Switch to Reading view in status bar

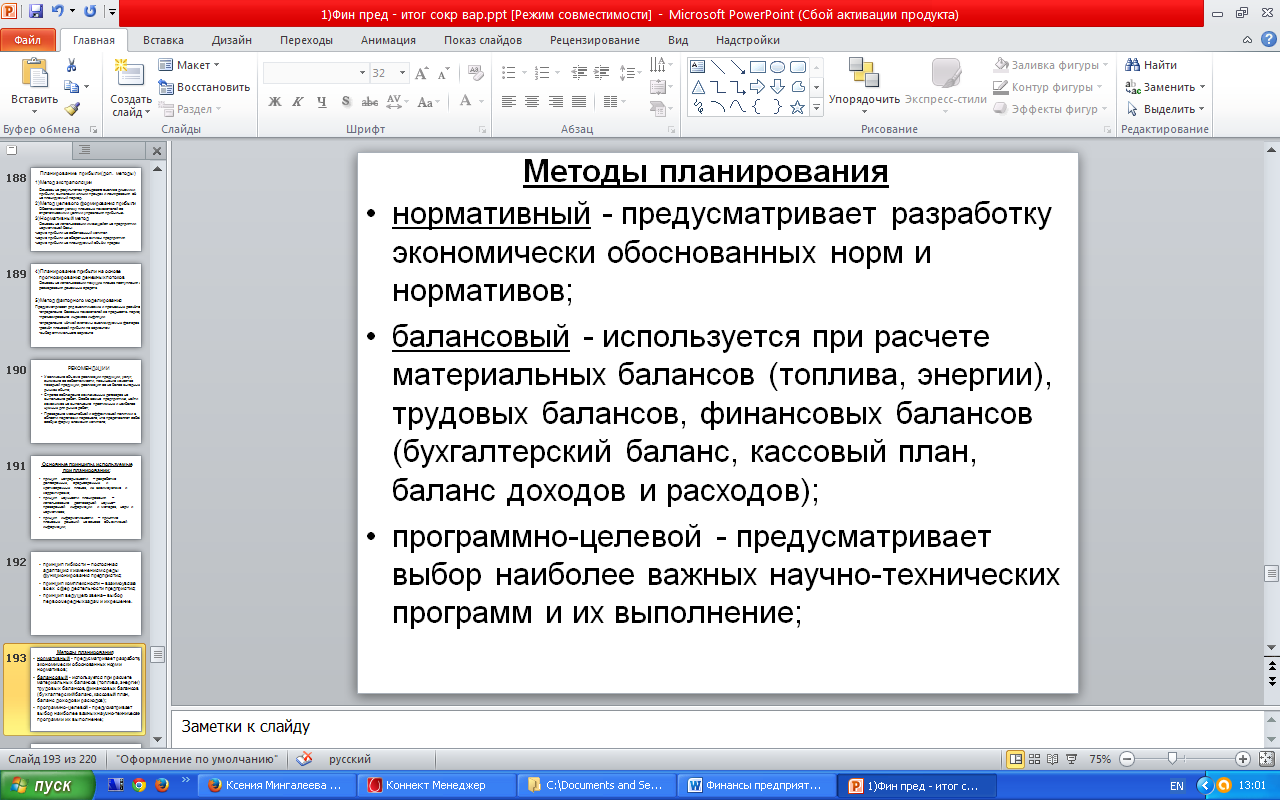(1053, 759)
